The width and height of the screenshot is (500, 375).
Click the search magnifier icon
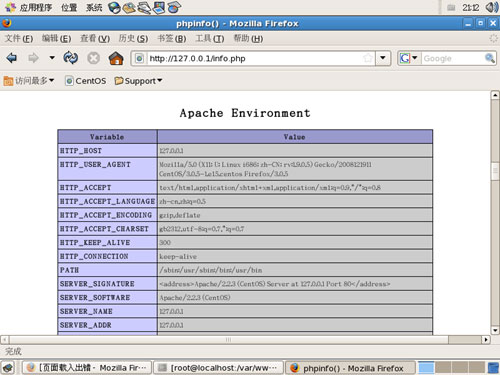[489, 58]
